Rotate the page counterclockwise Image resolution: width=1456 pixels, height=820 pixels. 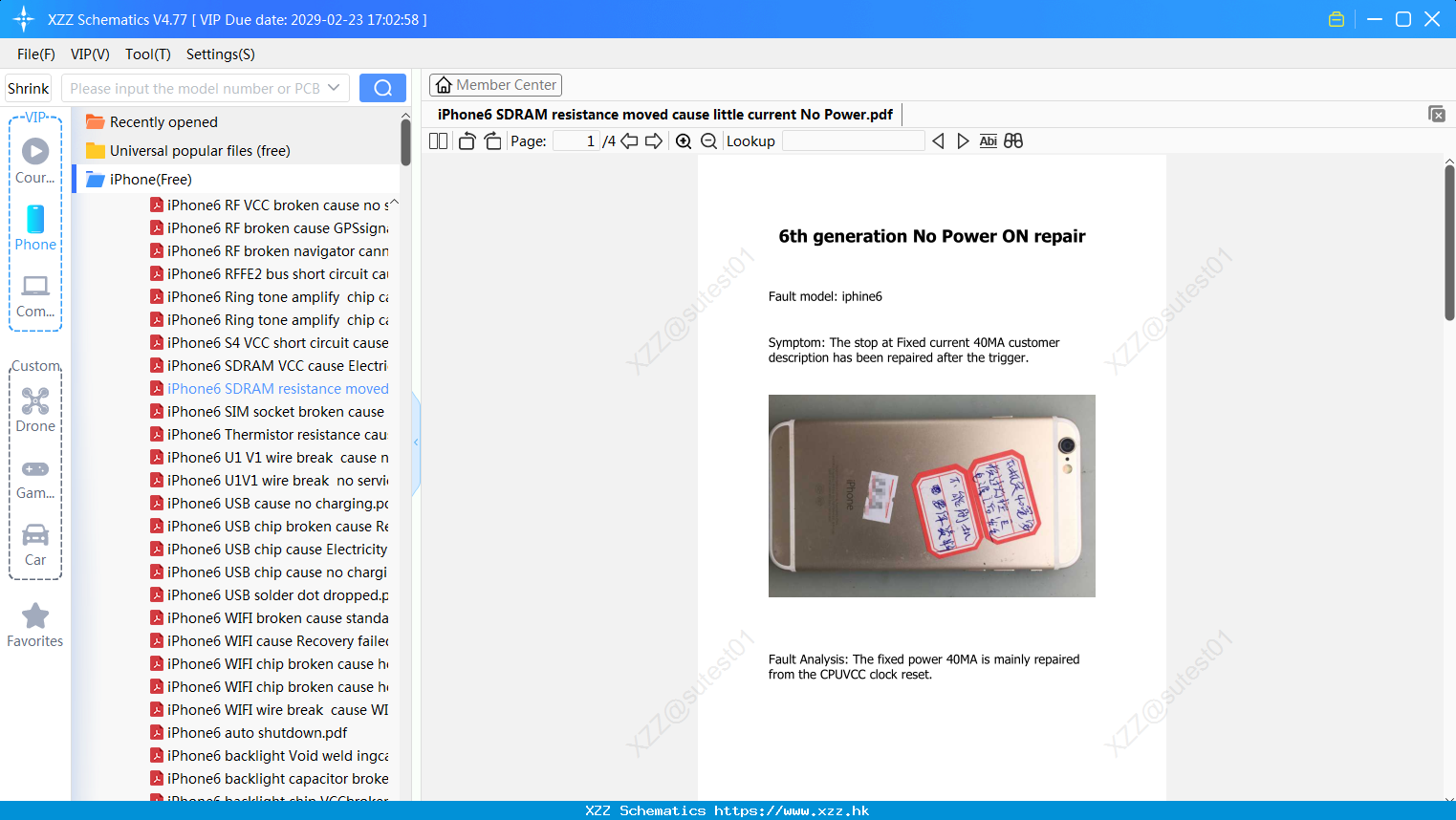467,141
